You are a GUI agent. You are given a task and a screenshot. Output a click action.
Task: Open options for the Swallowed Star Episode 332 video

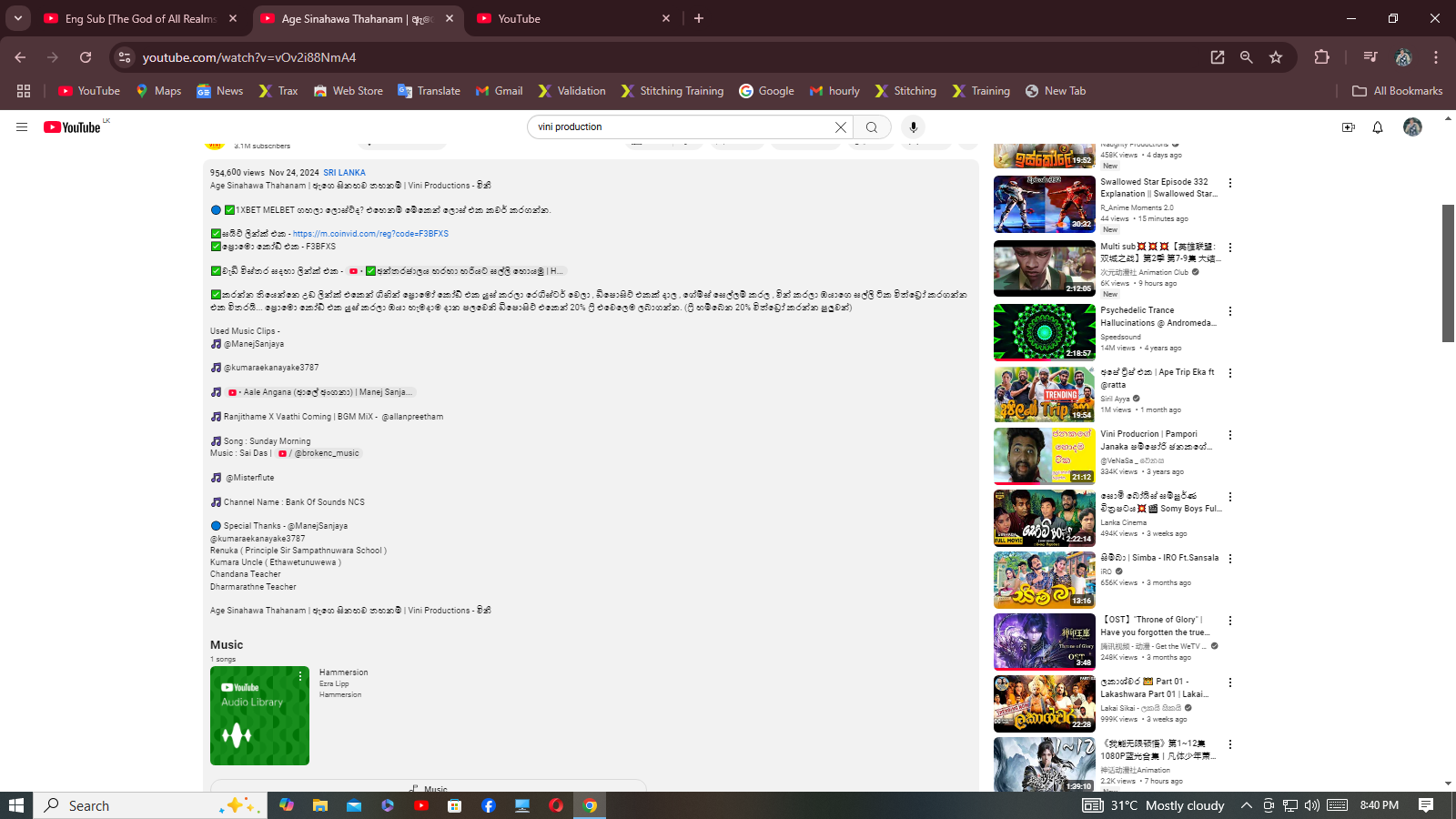(x=1230, y=183)
